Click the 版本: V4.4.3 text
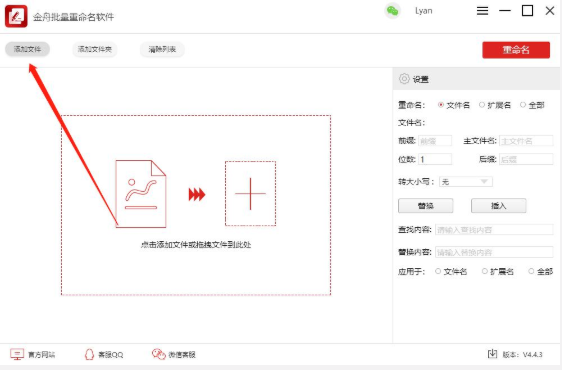Image resolution: width=562 pixels, height=370 pixels. tap(522, 355)
